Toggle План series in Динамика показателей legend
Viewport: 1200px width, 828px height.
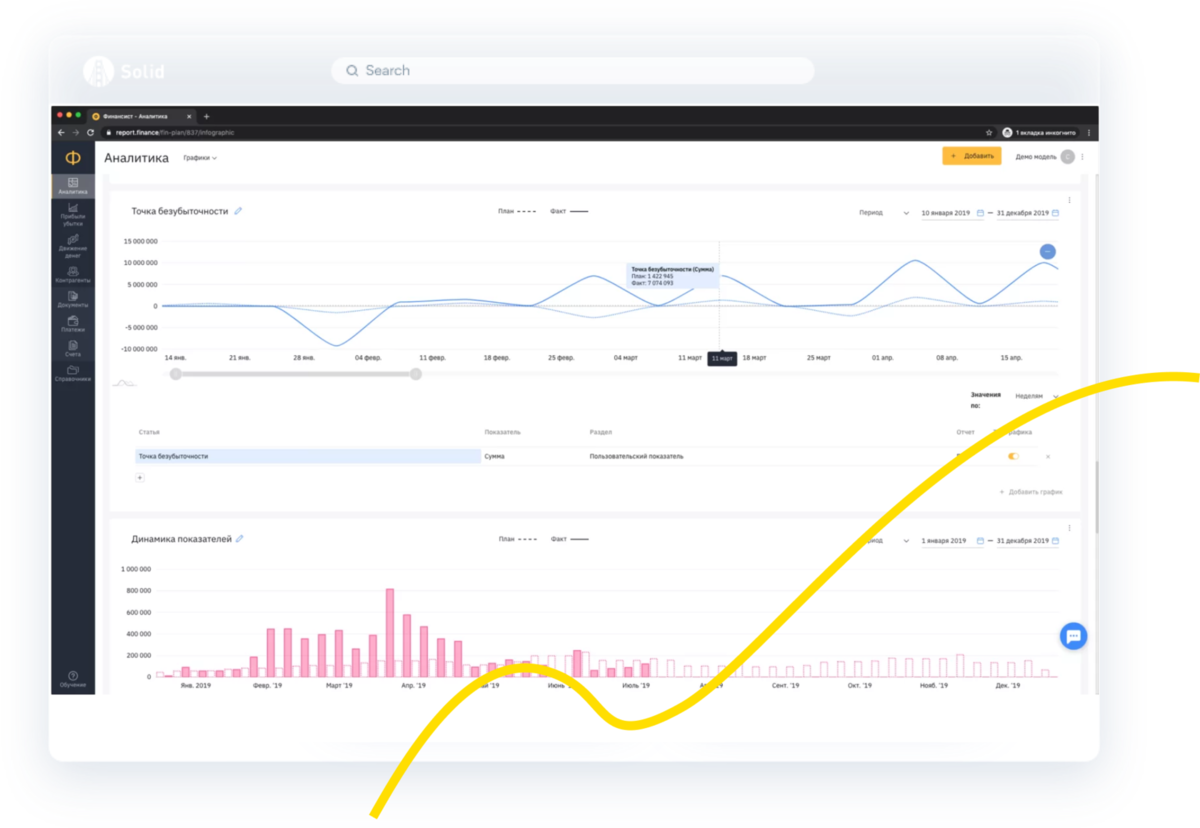(517, 539)
